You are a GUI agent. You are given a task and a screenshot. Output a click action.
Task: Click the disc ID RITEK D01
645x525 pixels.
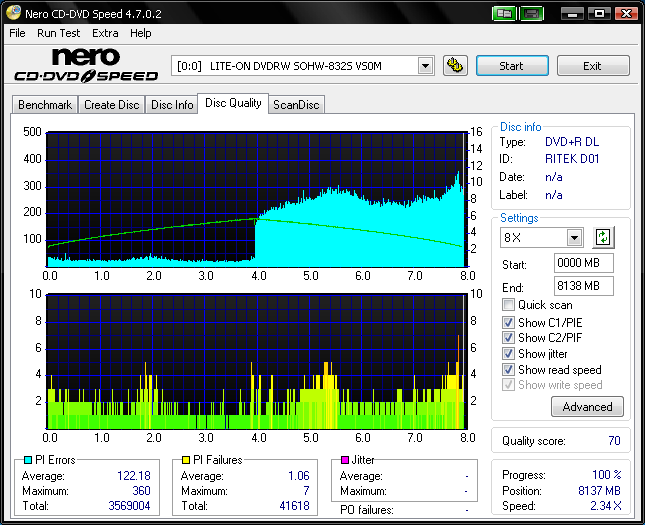(572, 159)
